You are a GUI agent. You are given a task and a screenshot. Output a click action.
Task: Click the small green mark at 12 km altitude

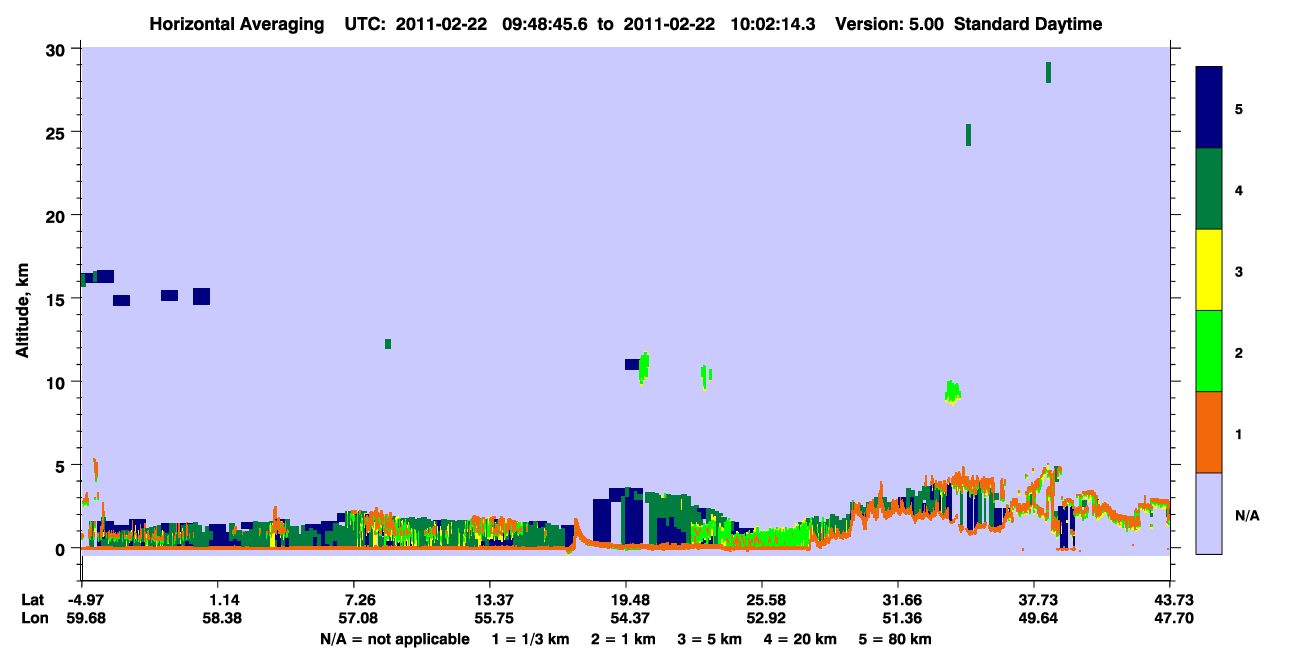388,344
